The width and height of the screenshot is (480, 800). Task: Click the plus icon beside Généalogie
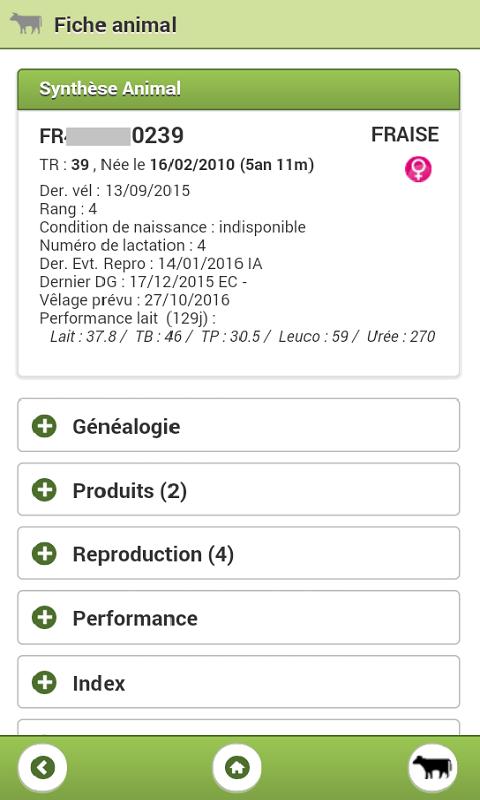[x=44, y=426]
